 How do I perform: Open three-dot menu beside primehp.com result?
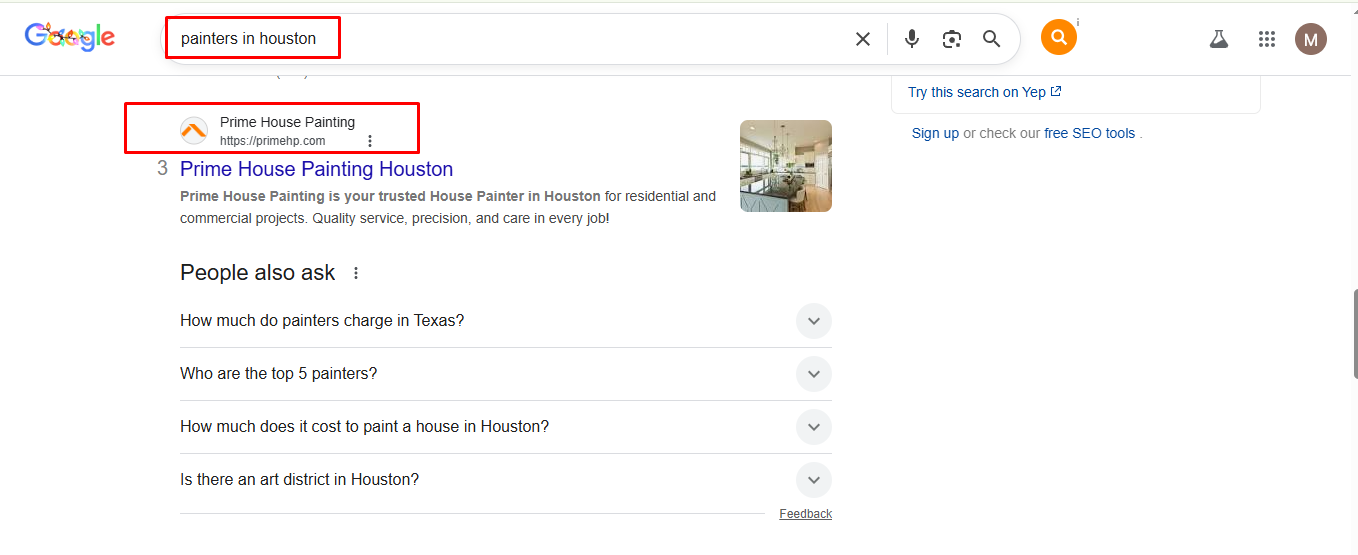[370, 141]
